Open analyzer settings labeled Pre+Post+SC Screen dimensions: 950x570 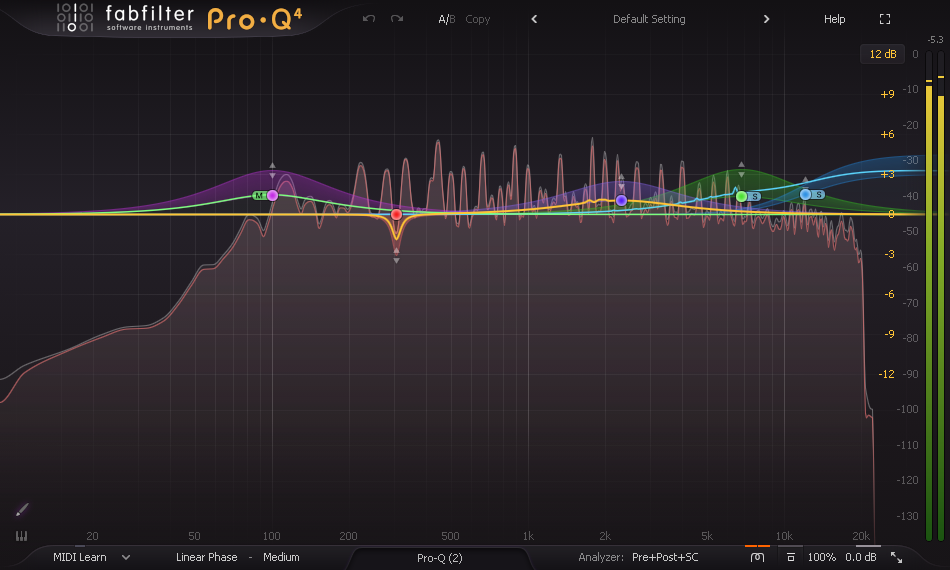coord(665,557)
